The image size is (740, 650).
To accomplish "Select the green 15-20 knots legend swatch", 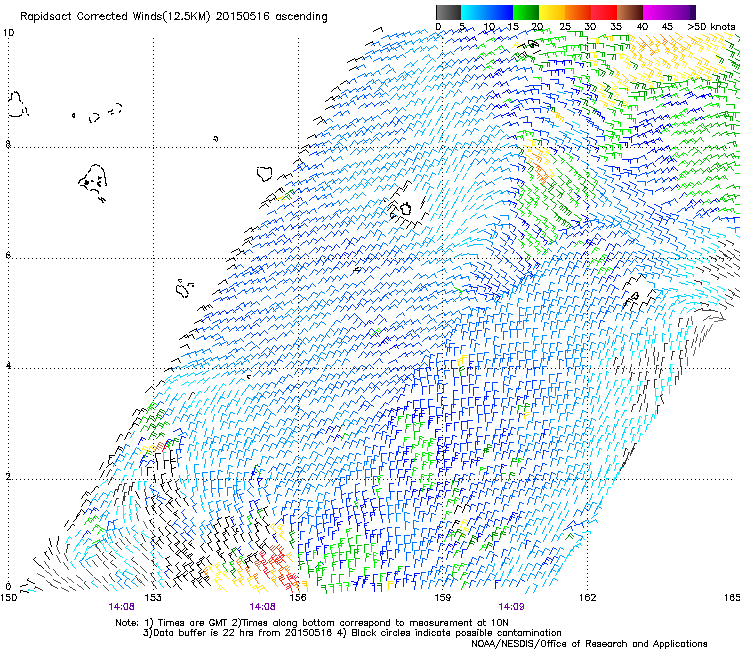I will 526,12.
